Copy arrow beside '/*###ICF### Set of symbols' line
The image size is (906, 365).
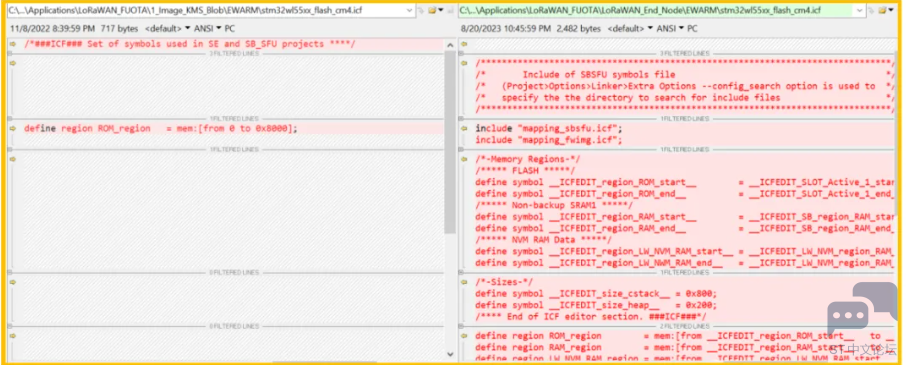point(13,44)
